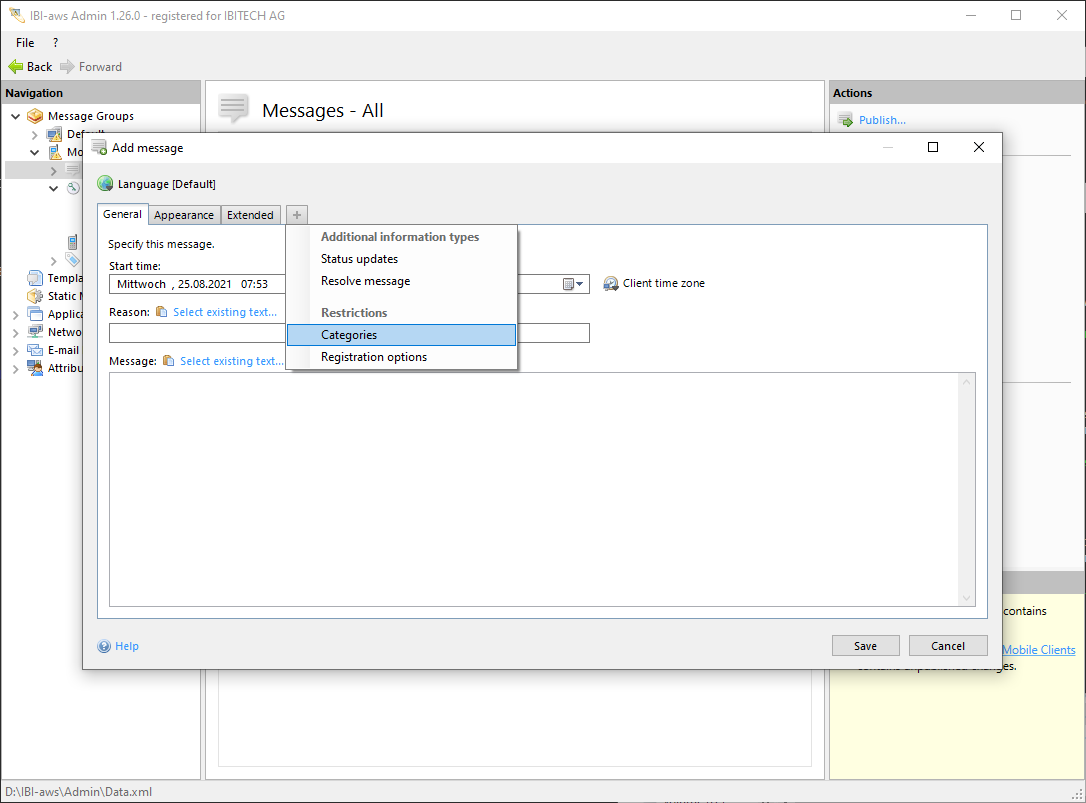Select Status updates in the popup menu
Screen dimensions: 1086x803
point(359,259)
